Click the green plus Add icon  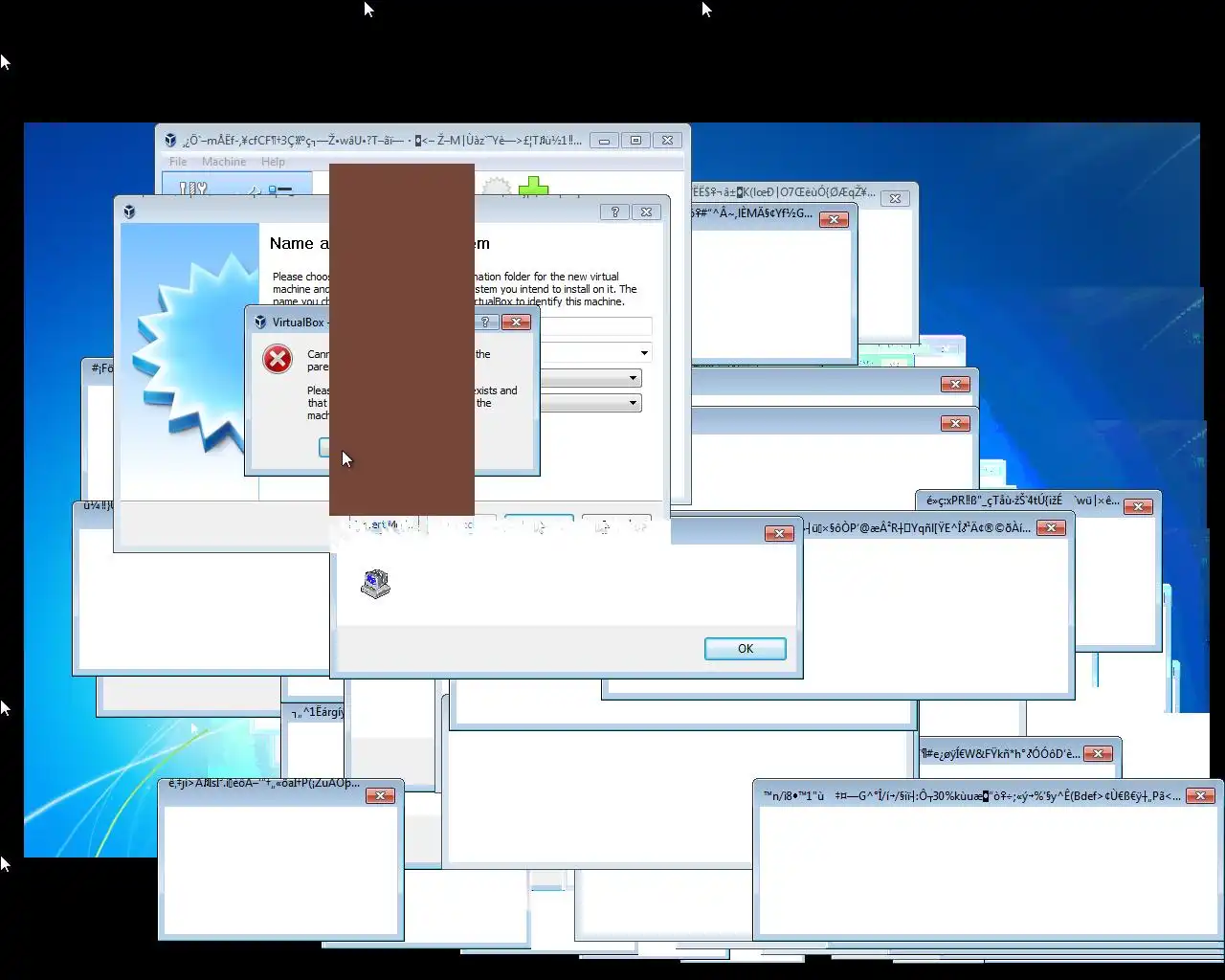click(533, 187)
